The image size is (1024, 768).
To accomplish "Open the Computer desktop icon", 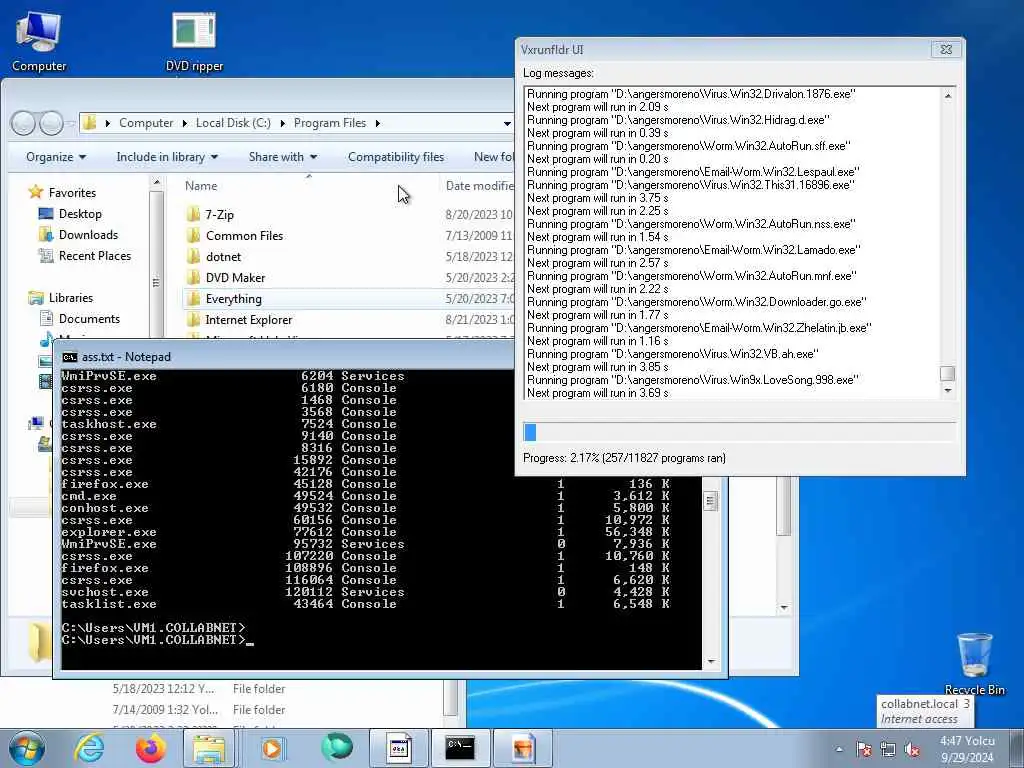I will [39, 40].
